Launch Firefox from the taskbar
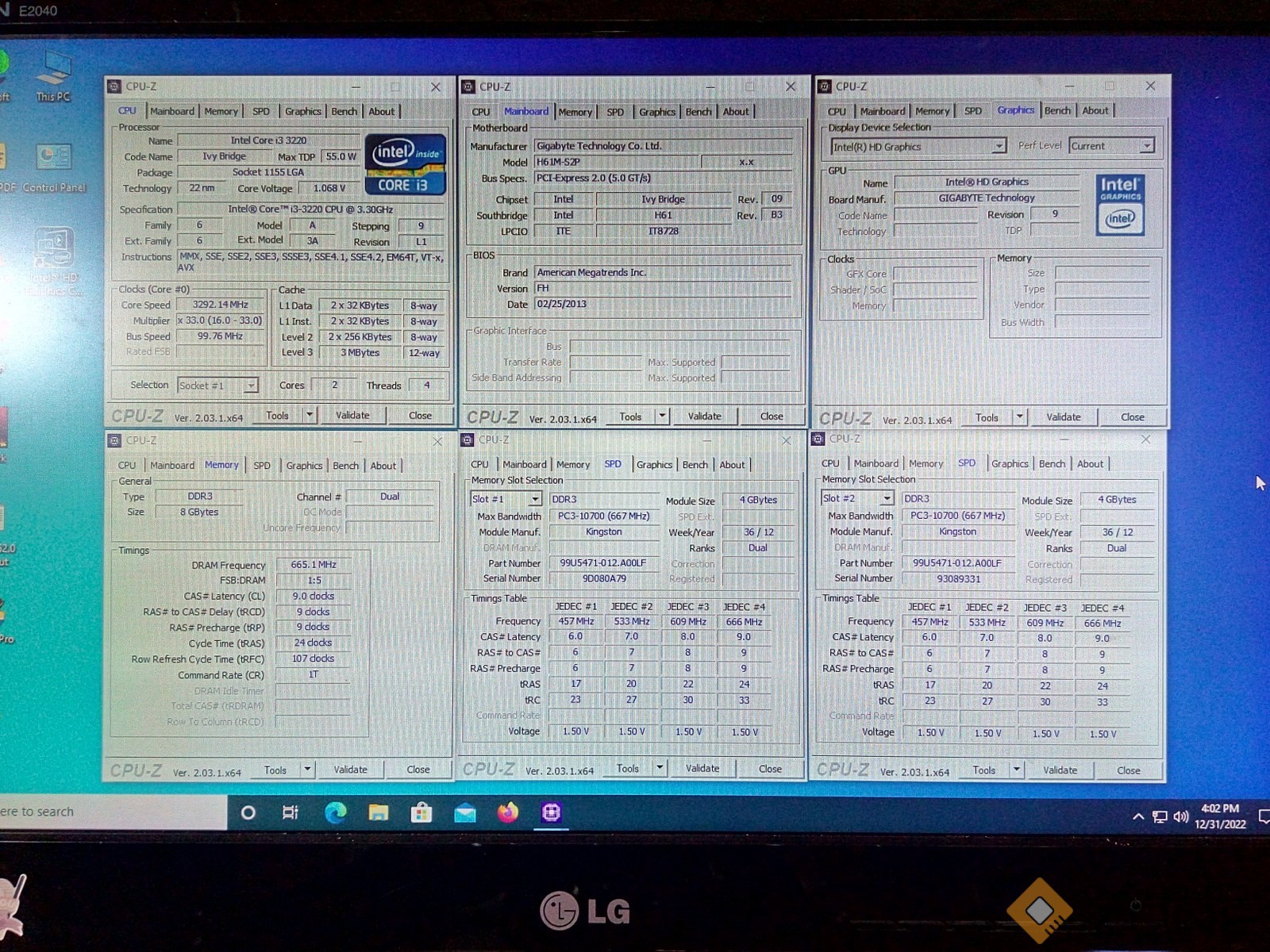This screenshot has width=1270, height=952. [x=508, y=812]
